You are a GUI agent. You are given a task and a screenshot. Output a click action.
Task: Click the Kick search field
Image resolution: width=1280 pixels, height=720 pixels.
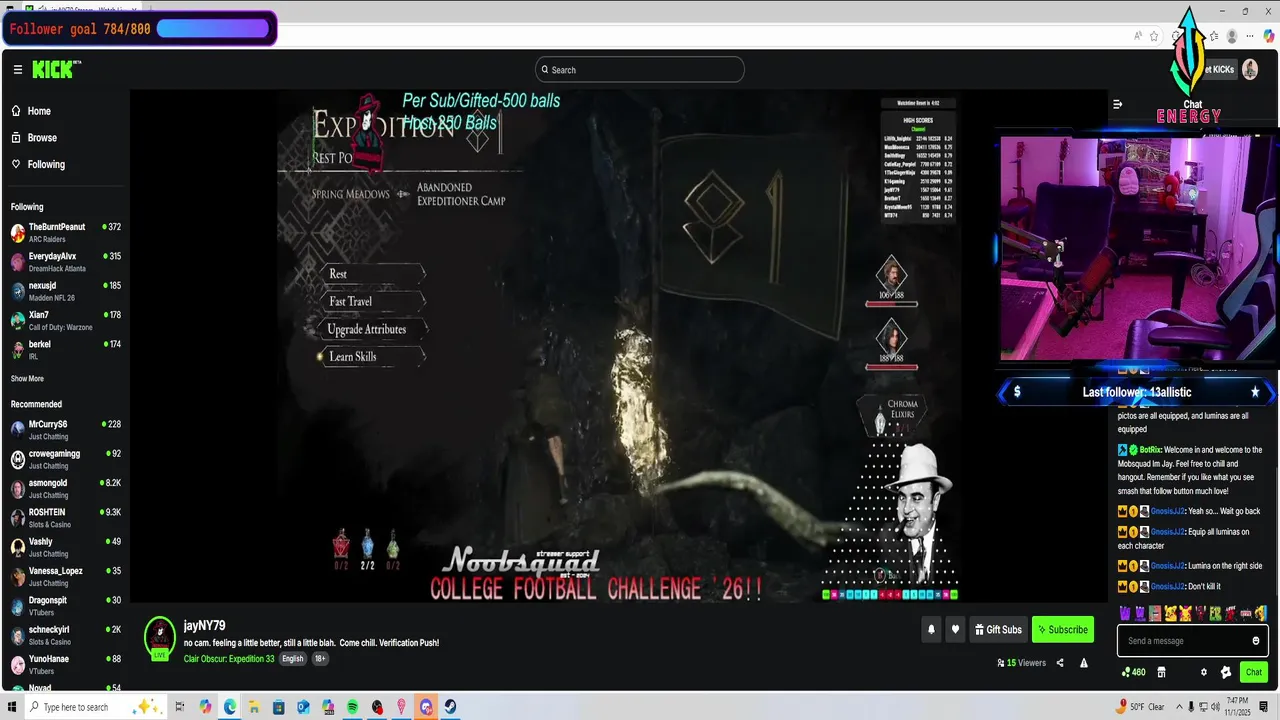pyautogui.click(x=640, y=70)
